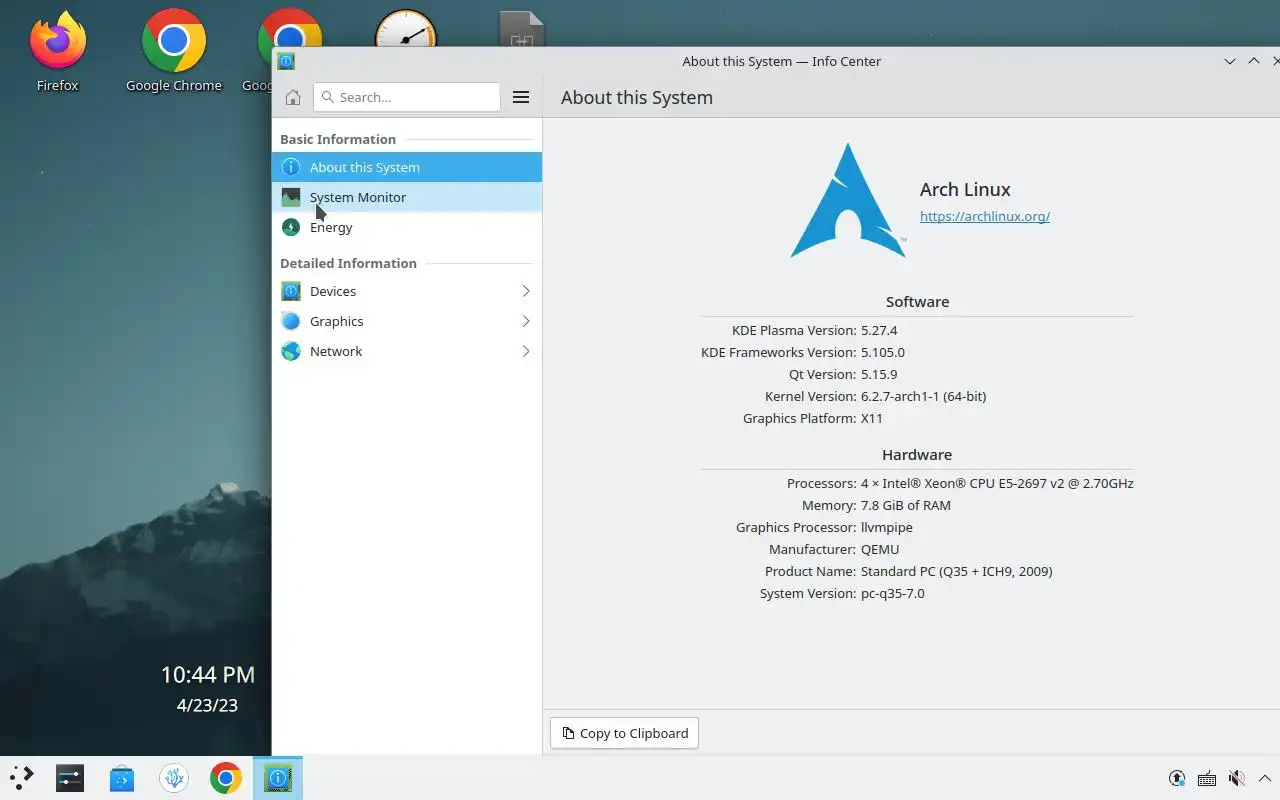Click the Info Center taskbar entry
1280x800 pixels.
click(278, 778)
